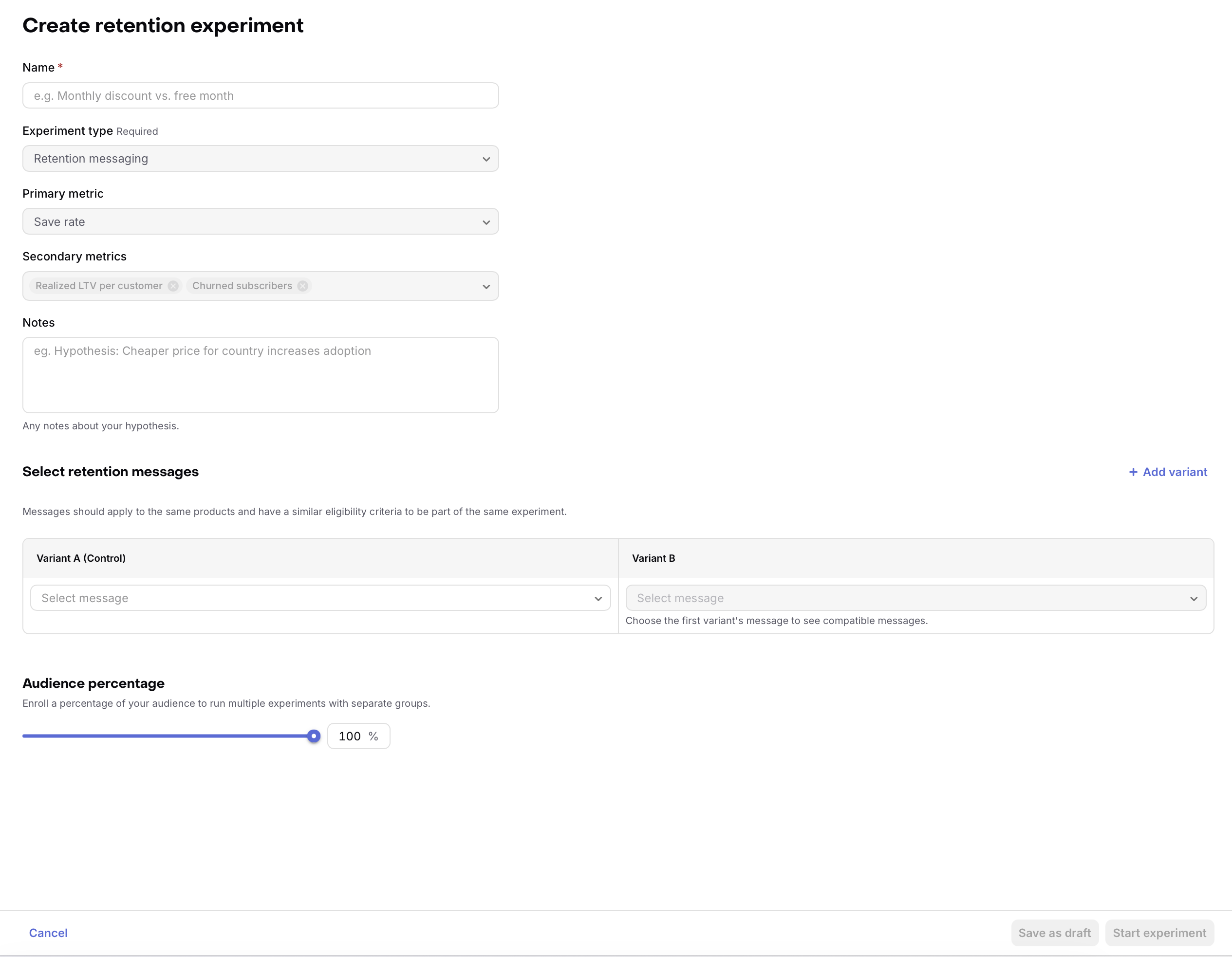Remove the Churned subscribers tag

click(x=303, y=286)
